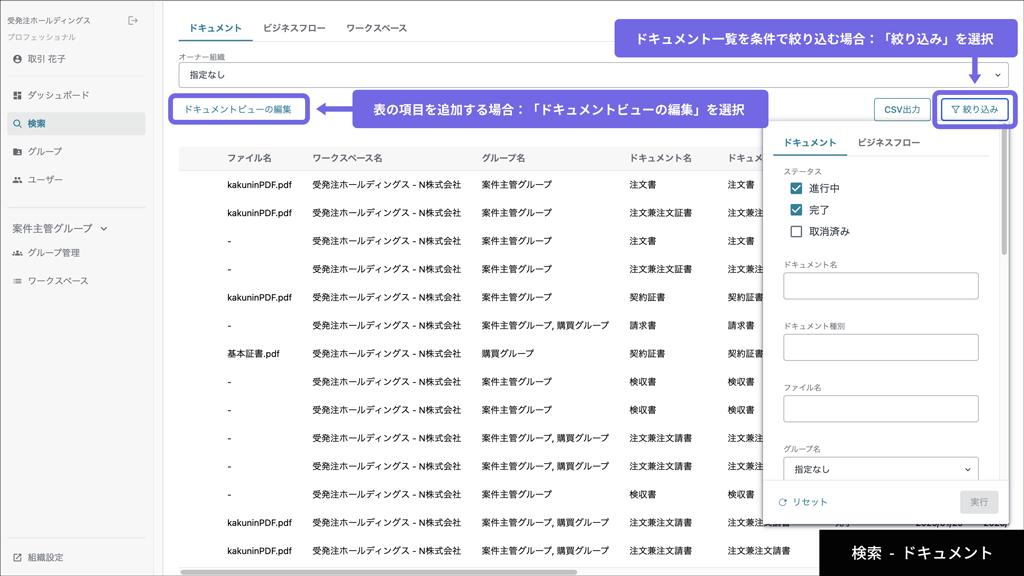Click the 実行 button in filter panel
Image resolution: width=1024 pixels, height=576 pixels.
pyautogui.click(x=978, y=502)
